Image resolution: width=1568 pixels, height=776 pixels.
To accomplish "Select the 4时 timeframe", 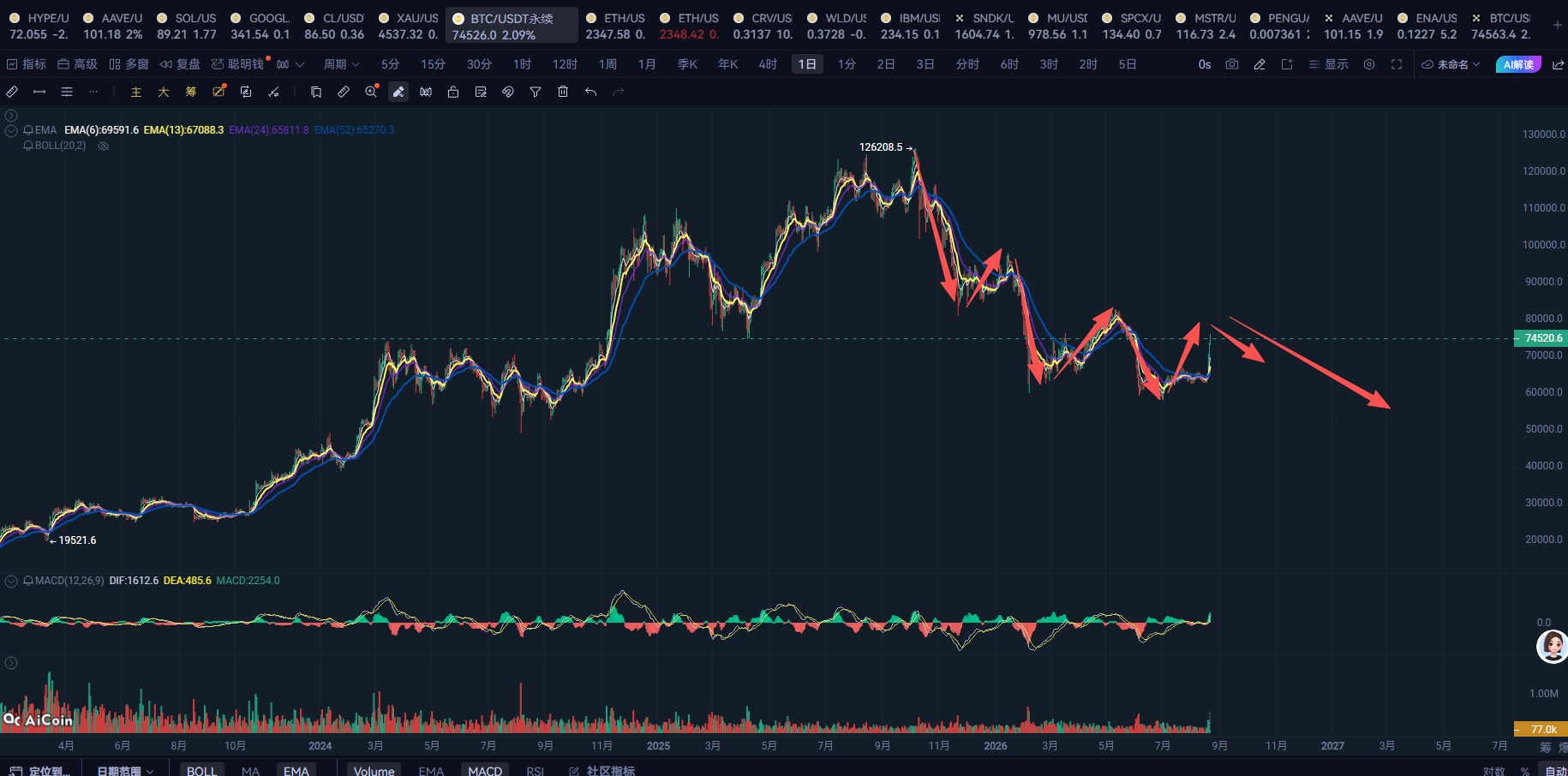I will coord(768,64).
